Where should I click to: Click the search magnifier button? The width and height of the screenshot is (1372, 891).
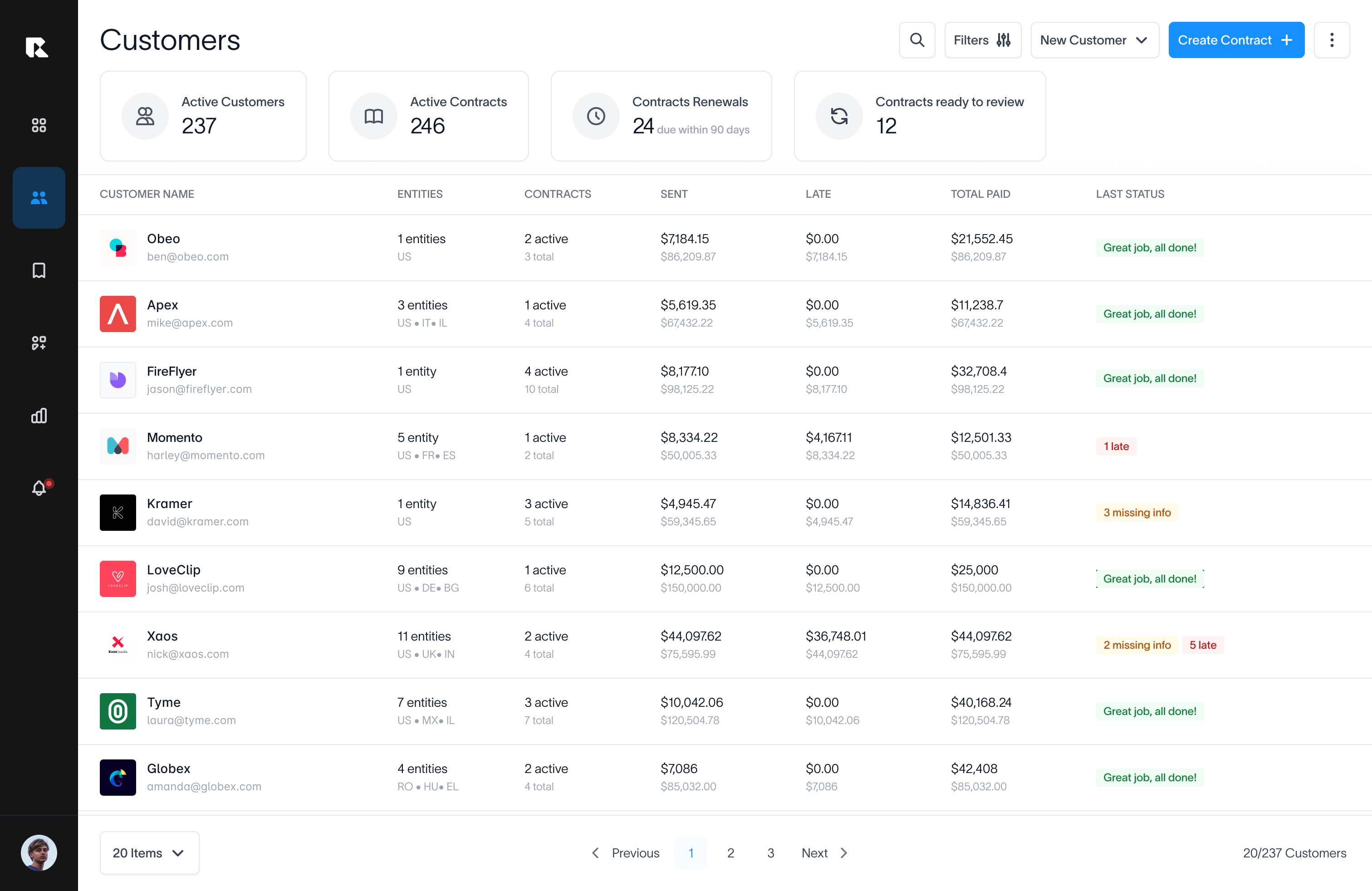(916, 40)
